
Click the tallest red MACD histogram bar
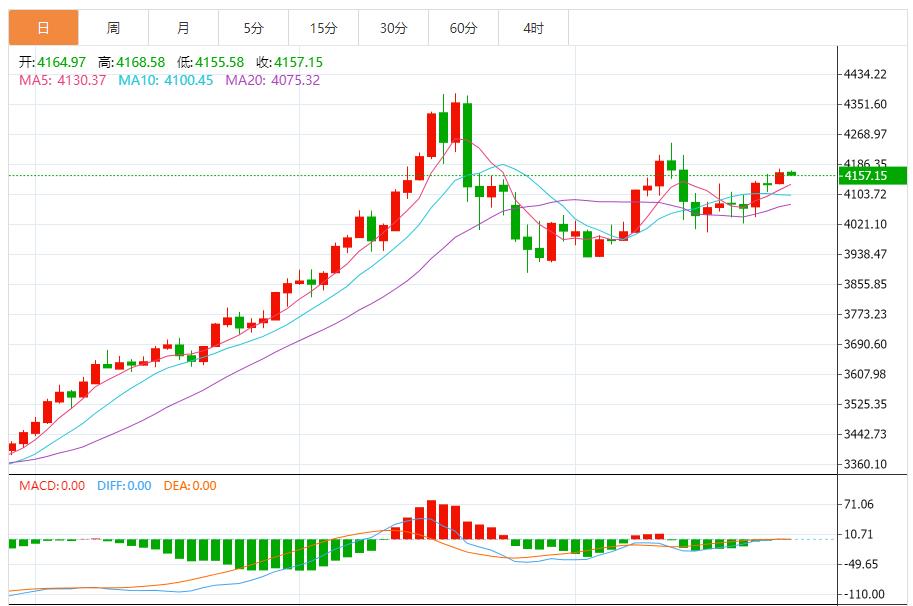431,520
